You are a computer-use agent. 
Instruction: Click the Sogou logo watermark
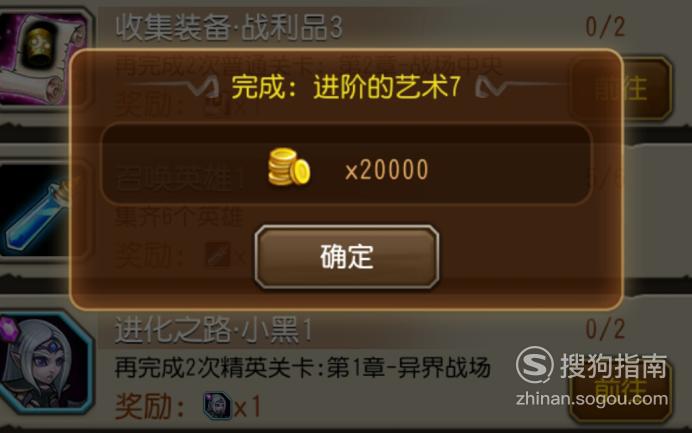(534, 365)
